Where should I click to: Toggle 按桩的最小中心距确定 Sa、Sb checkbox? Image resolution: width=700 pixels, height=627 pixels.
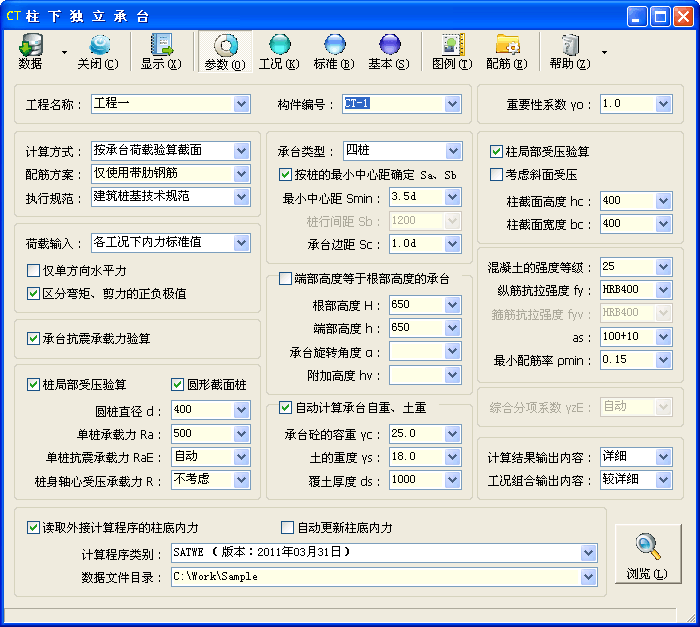pyautogui.click(x=285, y=174)
